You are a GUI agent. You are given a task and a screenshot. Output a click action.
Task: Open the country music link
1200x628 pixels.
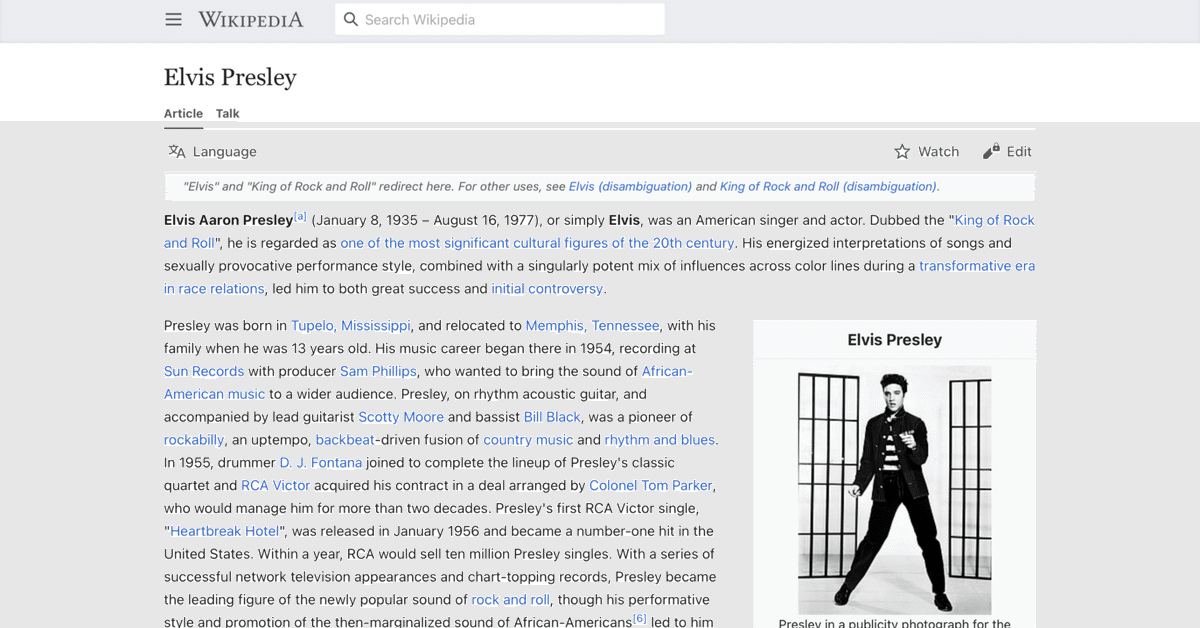528,440
